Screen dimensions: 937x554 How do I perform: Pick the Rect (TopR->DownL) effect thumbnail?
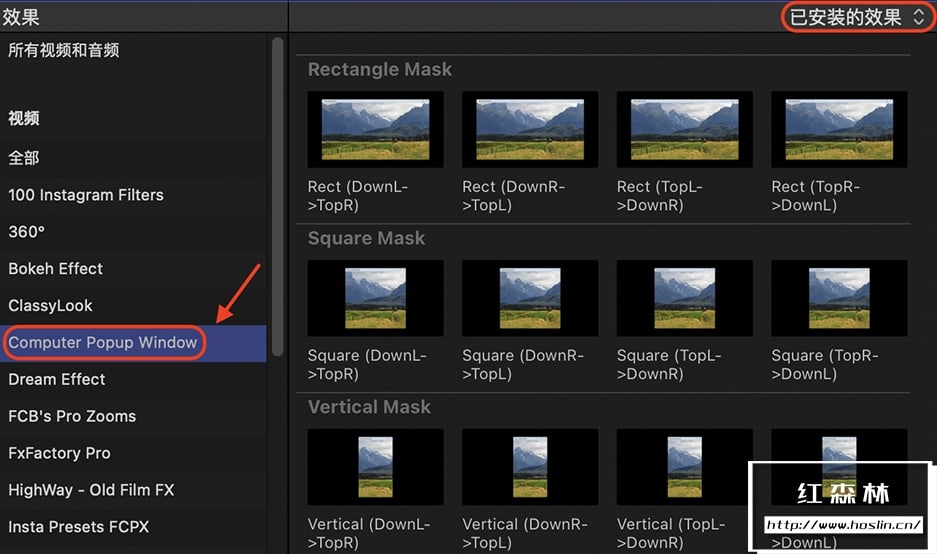coord(839,130)
